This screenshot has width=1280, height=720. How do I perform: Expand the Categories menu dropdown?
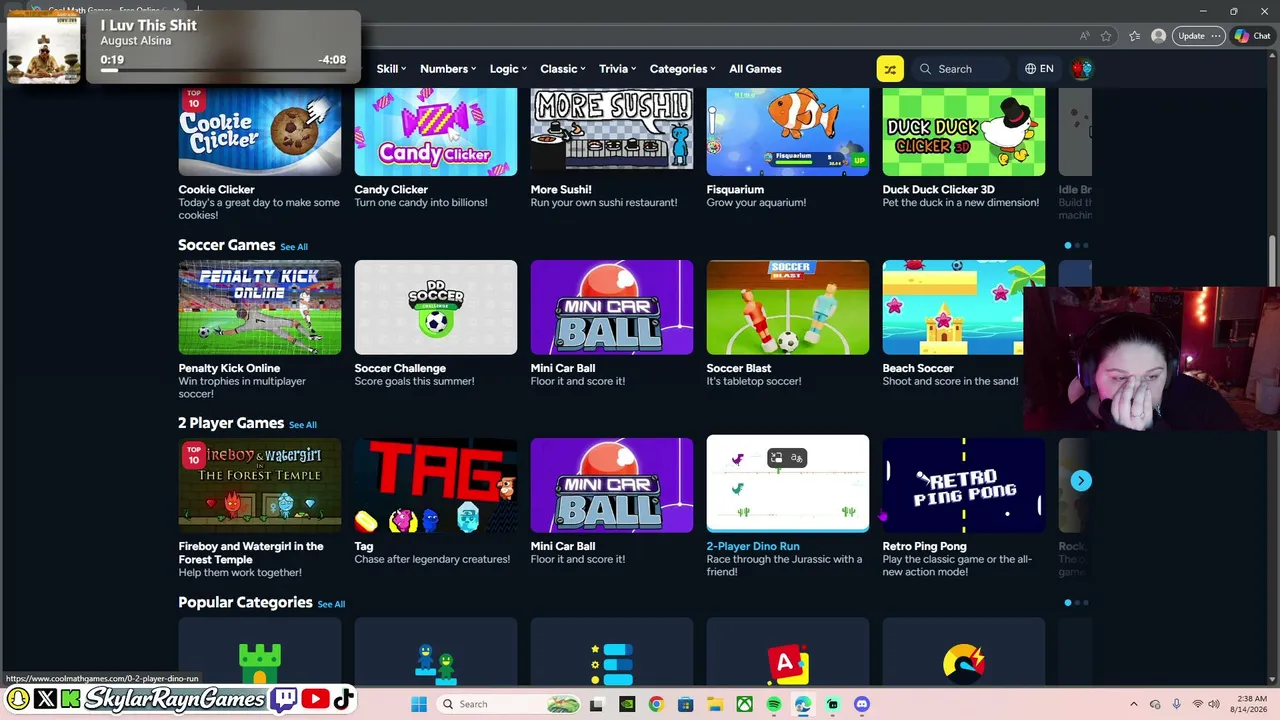pyautogui.click(x=683, y=69)
